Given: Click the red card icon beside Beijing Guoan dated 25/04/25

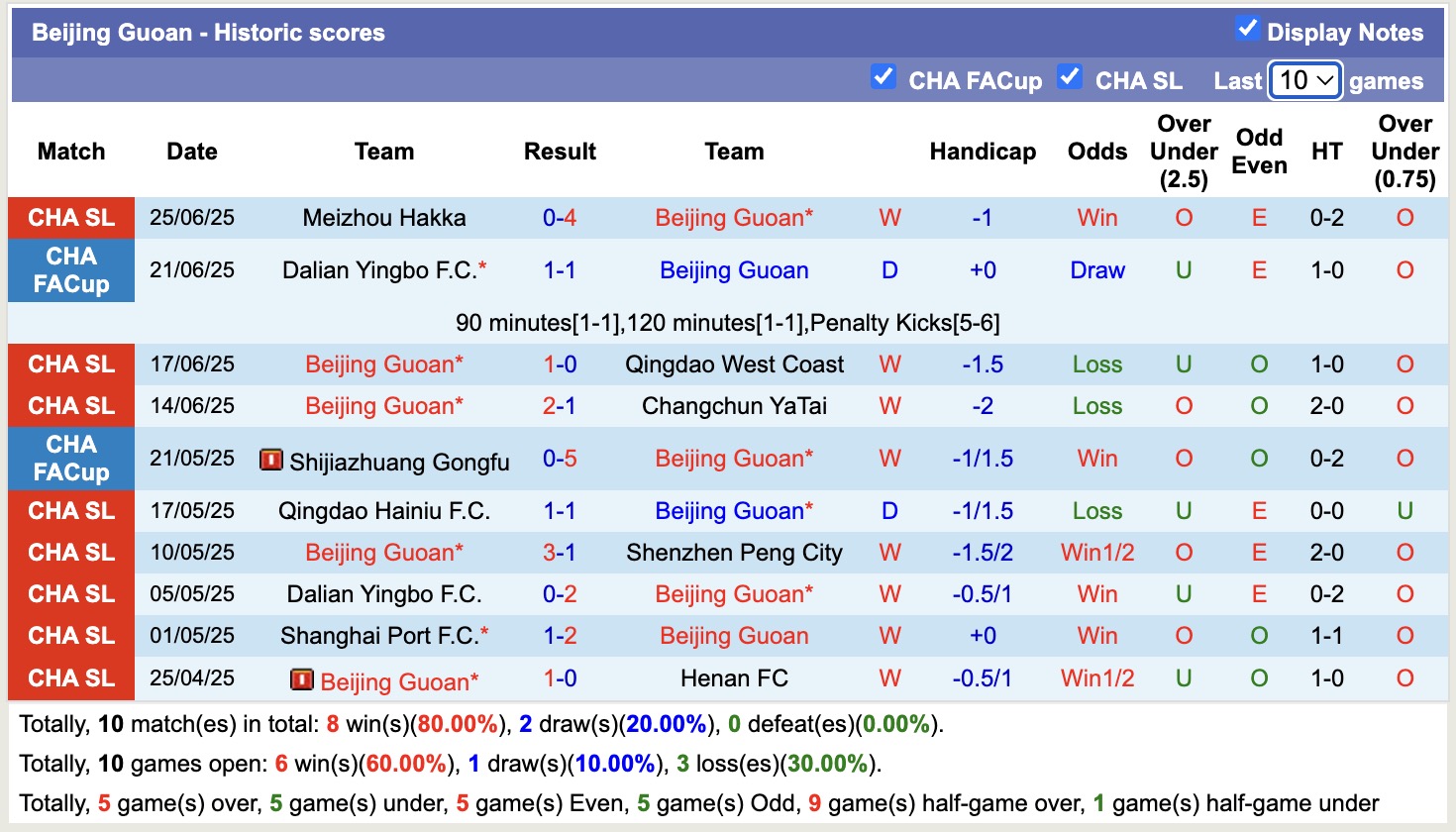Looking at the screenshot, I should pos(302,681).
